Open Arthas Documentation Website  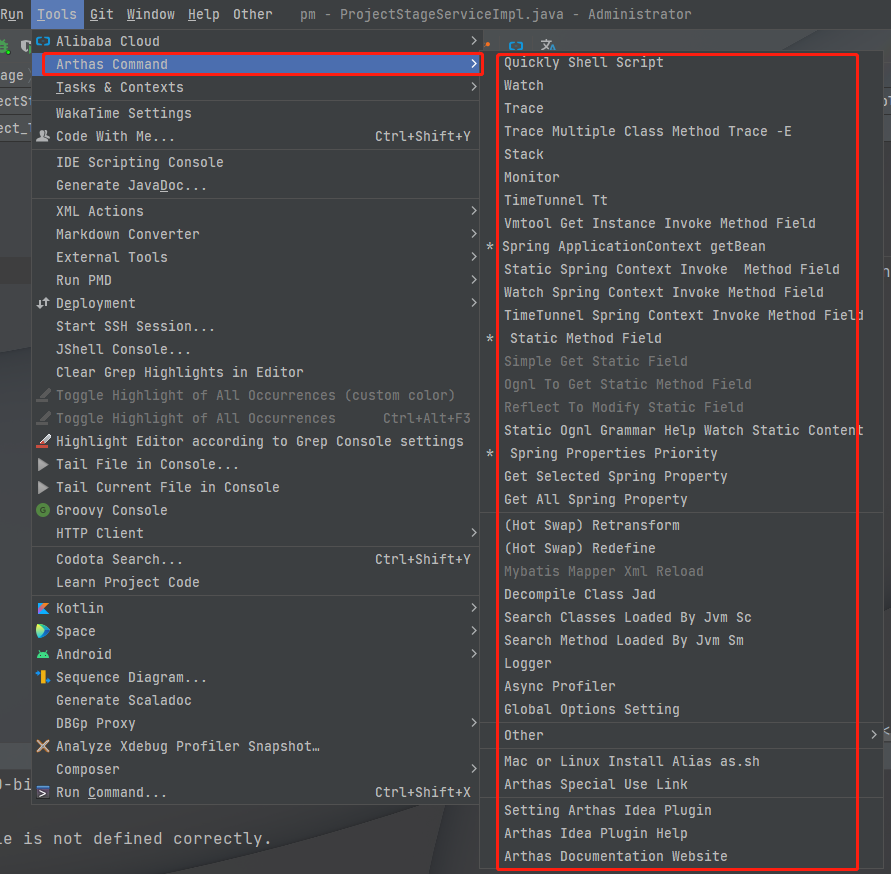[615, 856]
